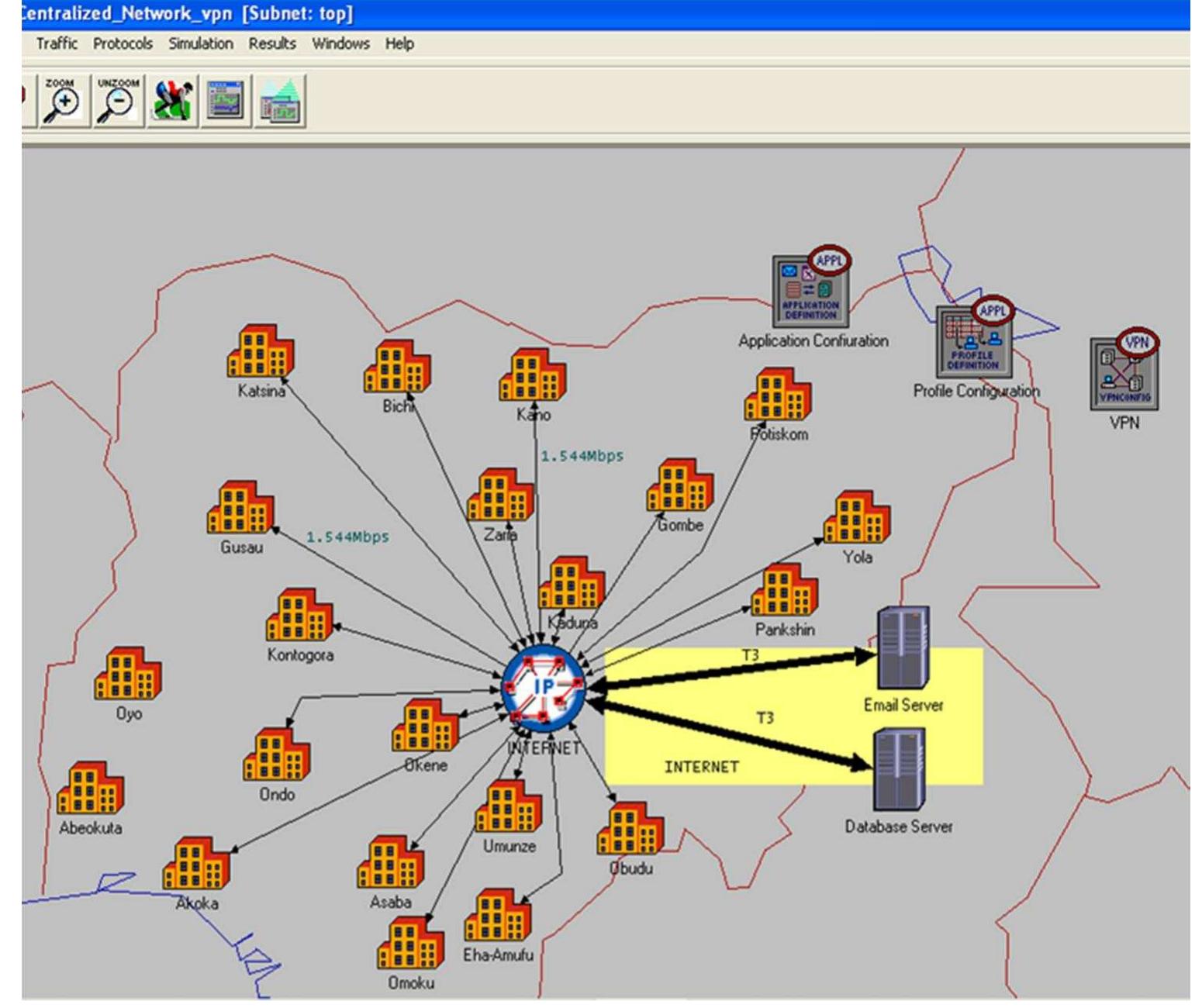
Task: Open the Windows menu
Action: click(340, 43)
